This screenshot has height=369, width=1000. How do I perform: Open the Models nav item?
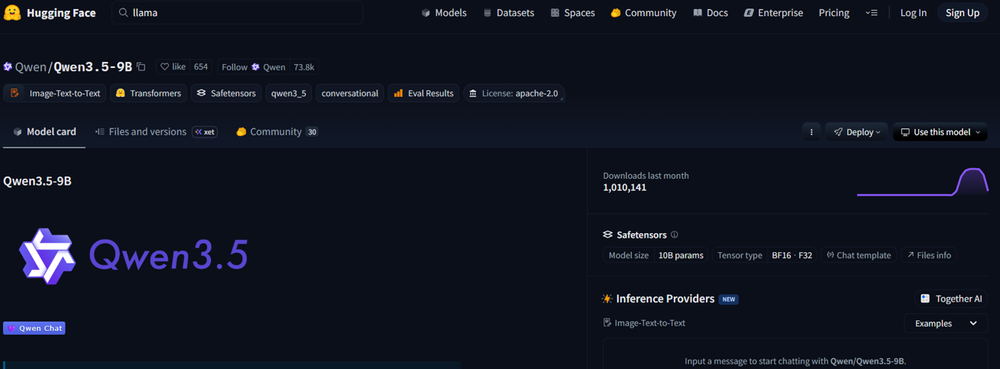[x=444, y=13]
